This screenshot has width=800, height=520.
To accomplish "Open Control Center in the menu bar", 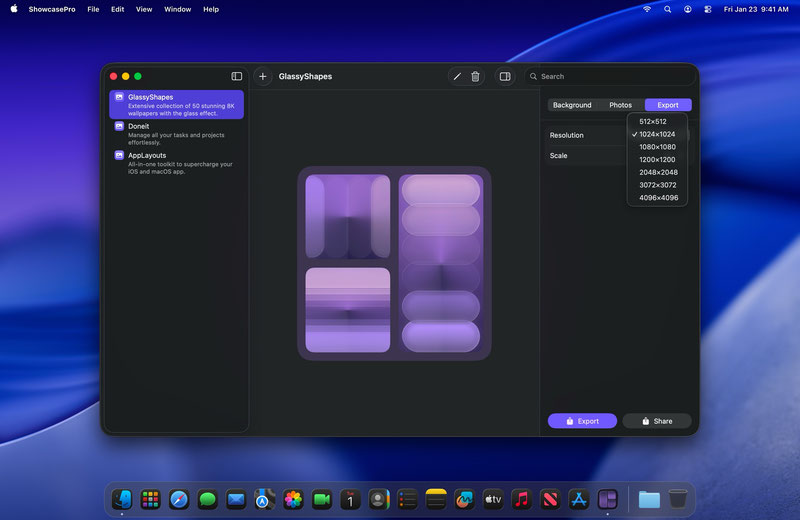I will [x=709, y=9].
